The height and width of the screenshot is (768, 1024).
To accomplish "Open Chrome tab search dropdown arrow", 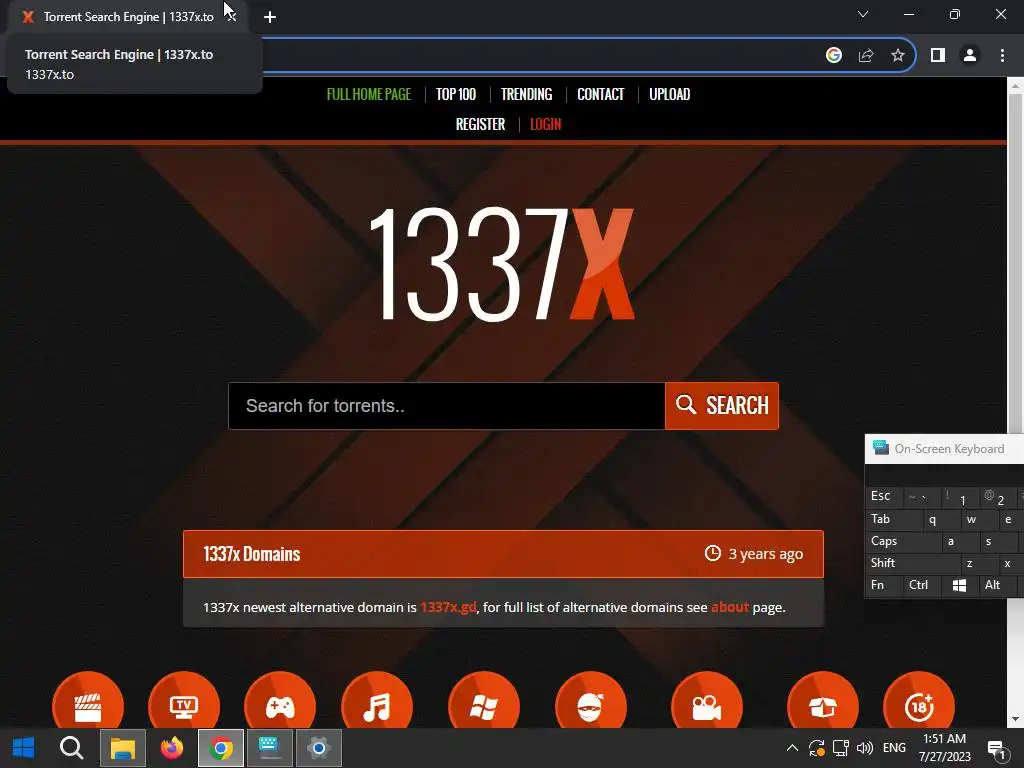I will [x=863, y=14].
